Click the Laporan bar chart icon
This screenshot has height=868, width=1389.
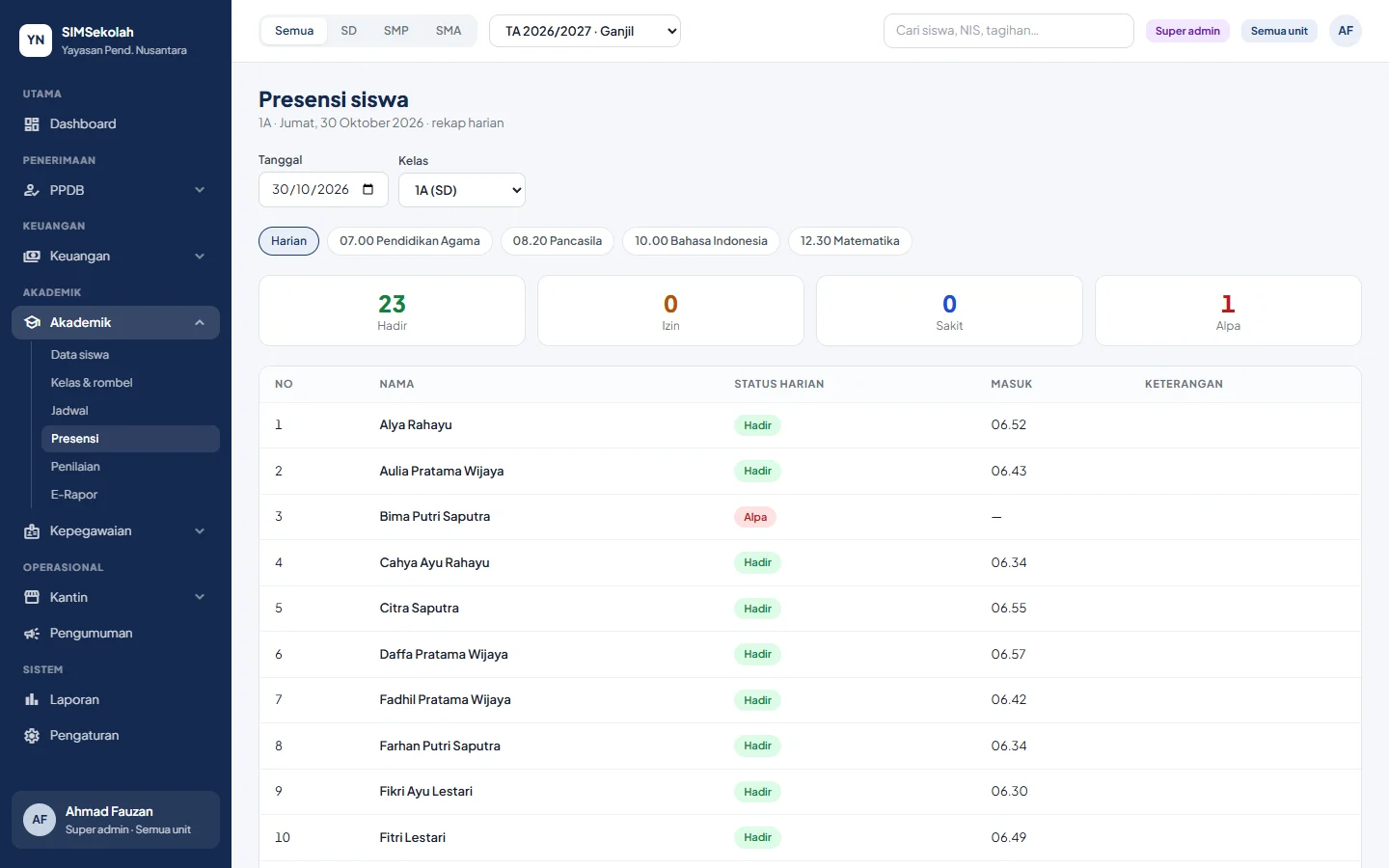(x=32, y=700)
